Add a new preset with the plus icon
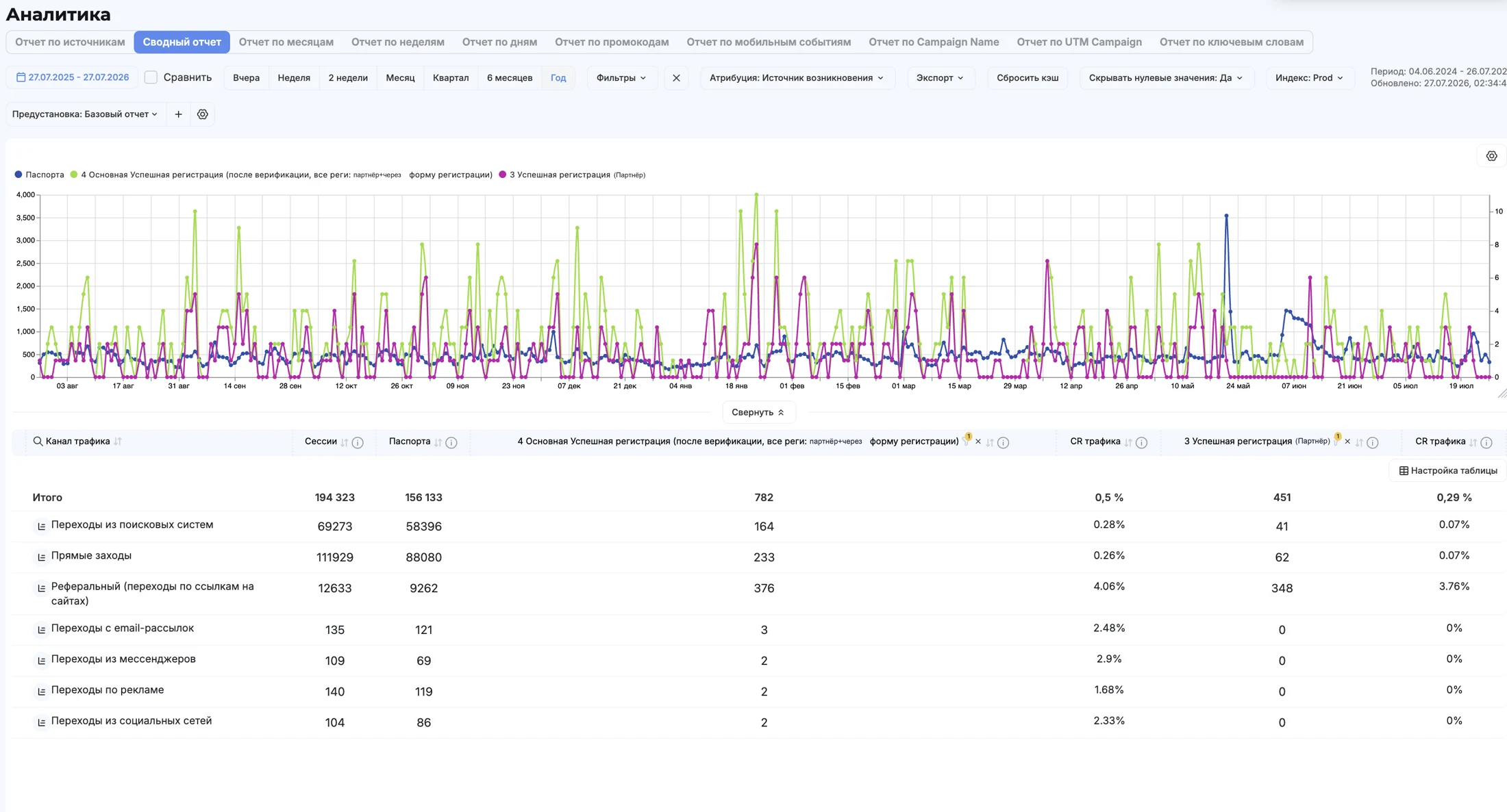The width and height of the screenshot is (1507, 812). click(x=178, y=114)
